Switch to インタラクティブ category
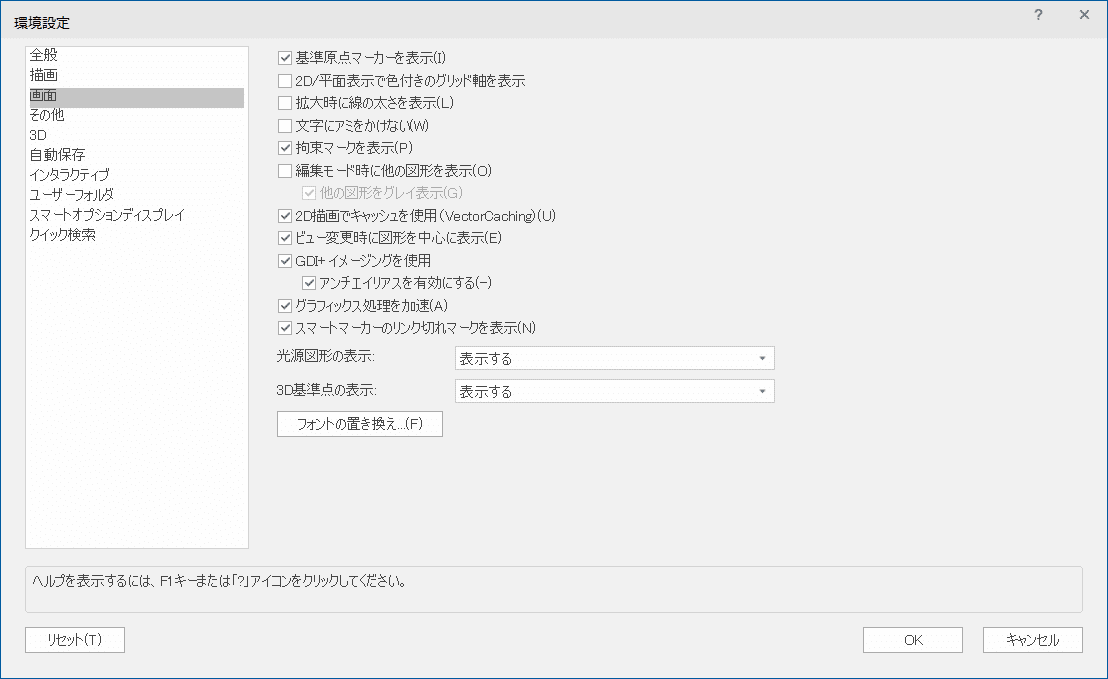 click(x=136, y=175)
